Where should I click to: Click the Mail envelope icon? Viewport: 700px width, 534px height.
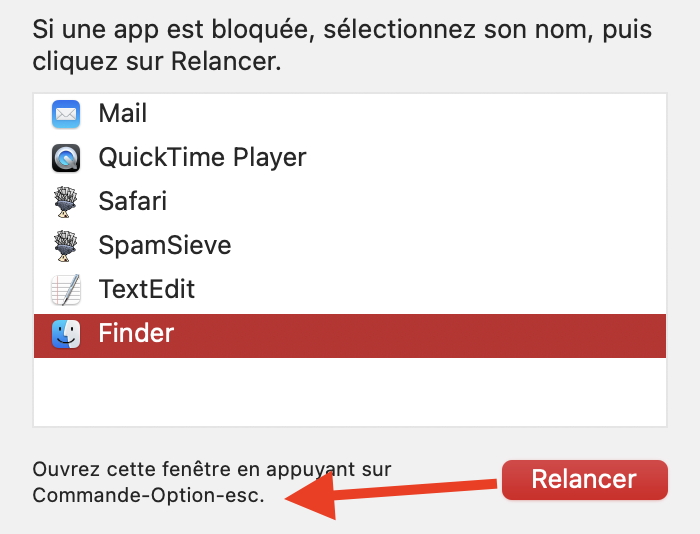pyautogui.click(x=66, y=114)
